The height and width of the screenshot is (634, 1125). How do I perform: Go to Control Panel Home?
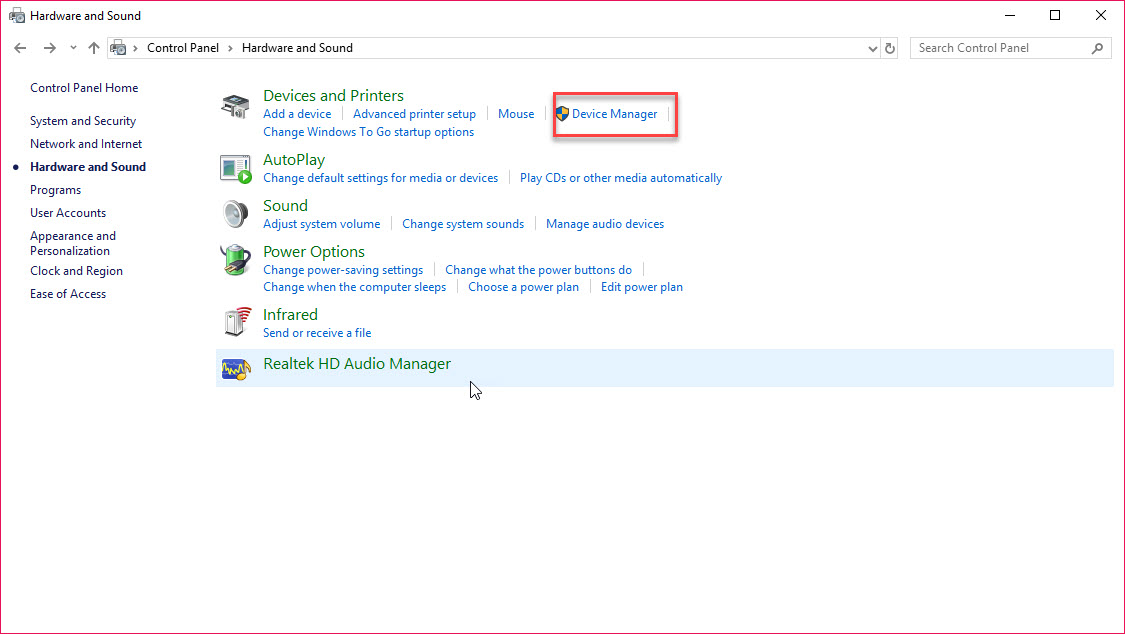point(84,87)
